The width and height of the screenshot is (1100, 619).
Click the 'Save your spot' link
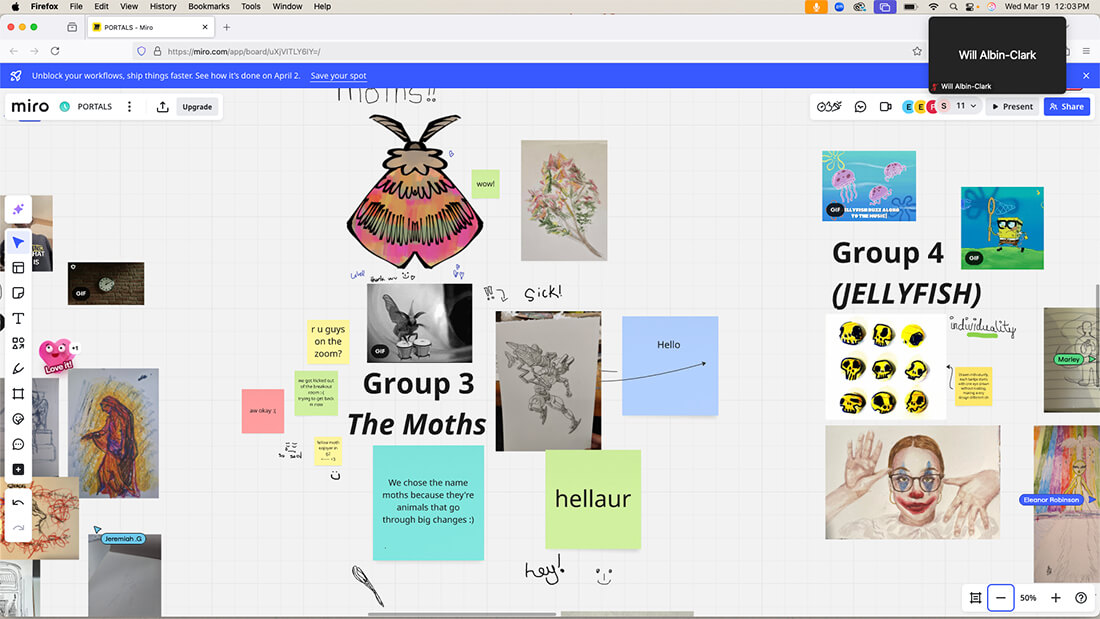pos(338,76)
